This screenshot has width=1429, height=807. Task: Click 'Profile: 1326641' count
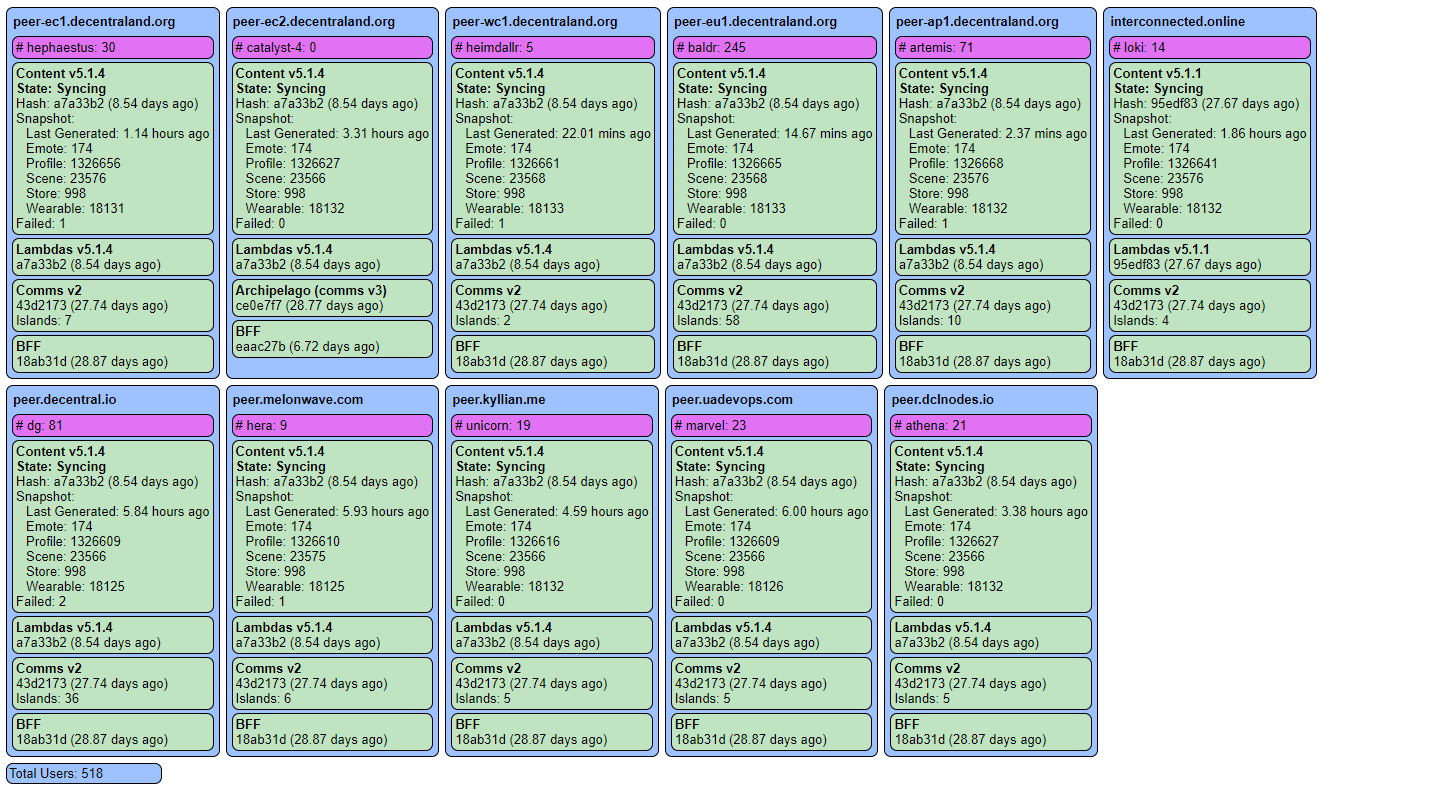click(1171, 163)
